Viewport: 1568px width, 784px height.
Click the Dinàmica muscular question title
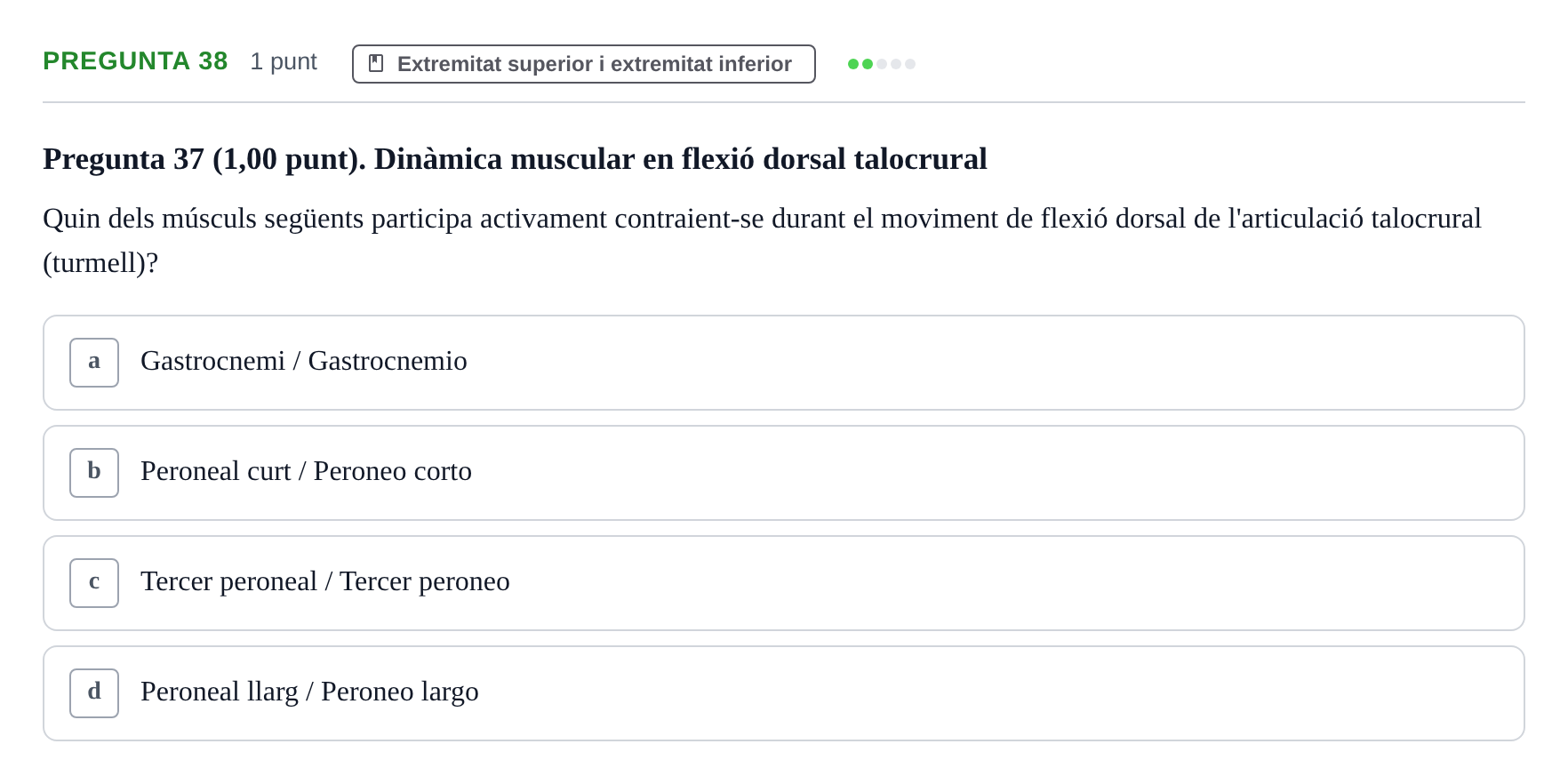(x=515, y=159)
